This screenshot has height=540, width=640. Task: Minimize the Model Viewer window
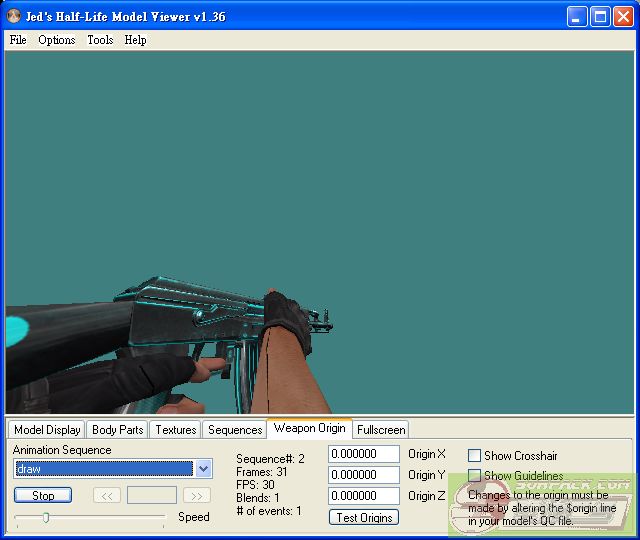pyautogui.click(x=578, y=16)
